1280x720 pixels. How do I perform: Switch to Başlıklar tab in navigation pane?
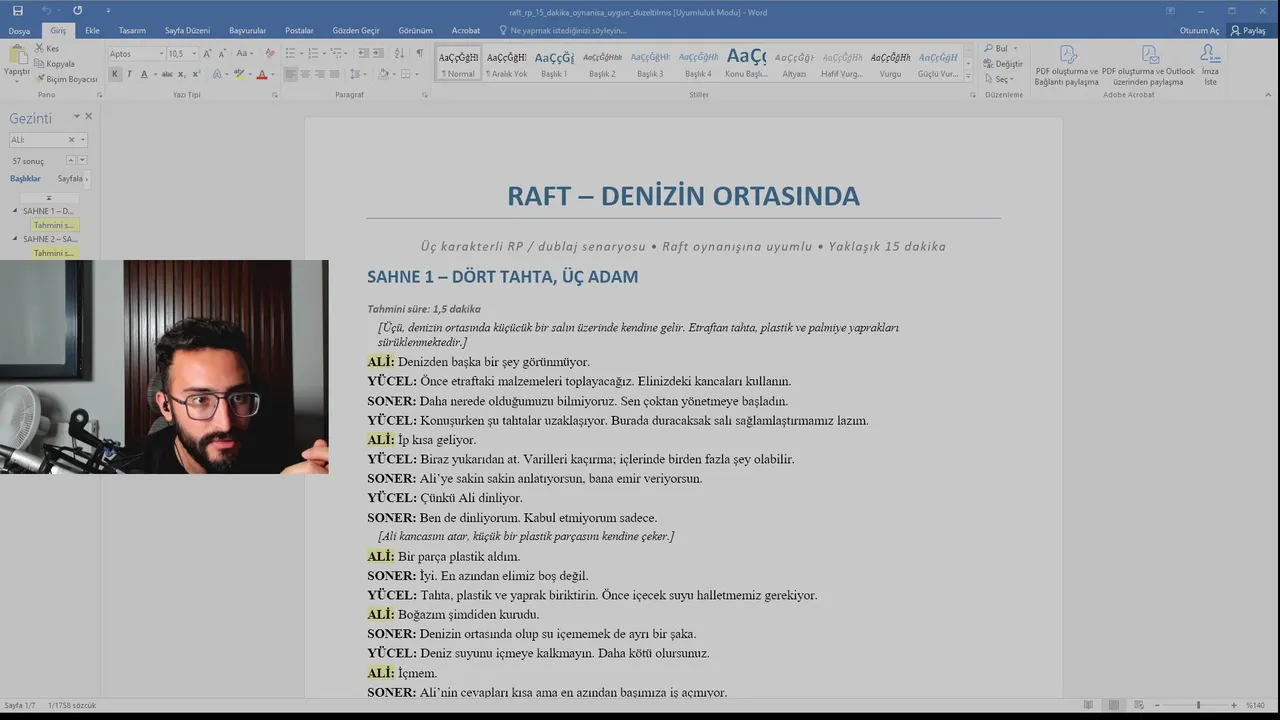pos(25,179)
